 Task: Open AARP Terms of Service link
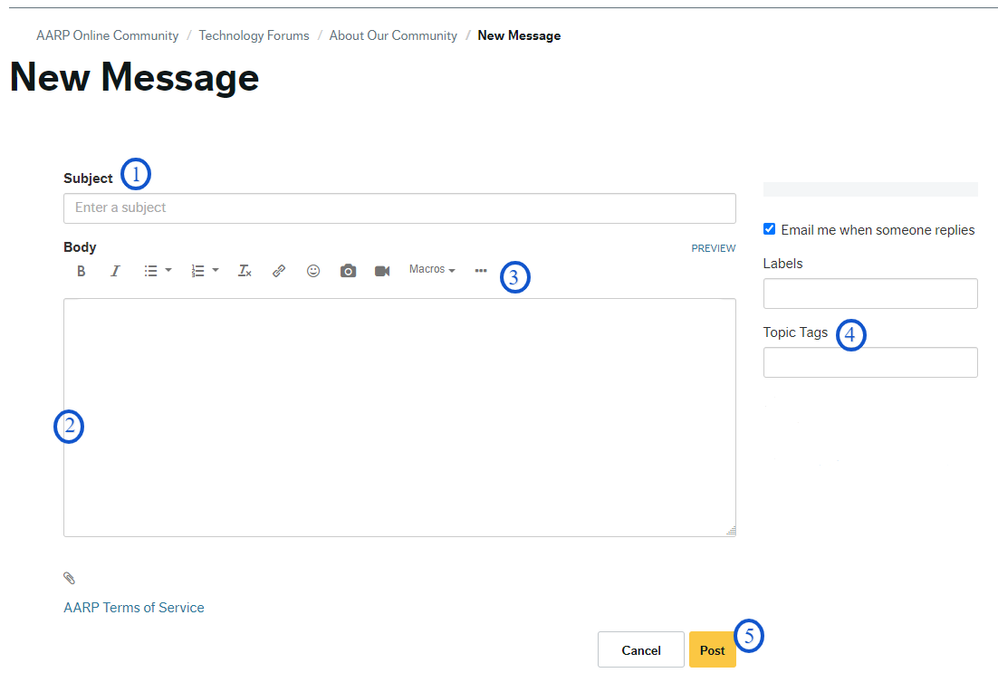(134, 607)
